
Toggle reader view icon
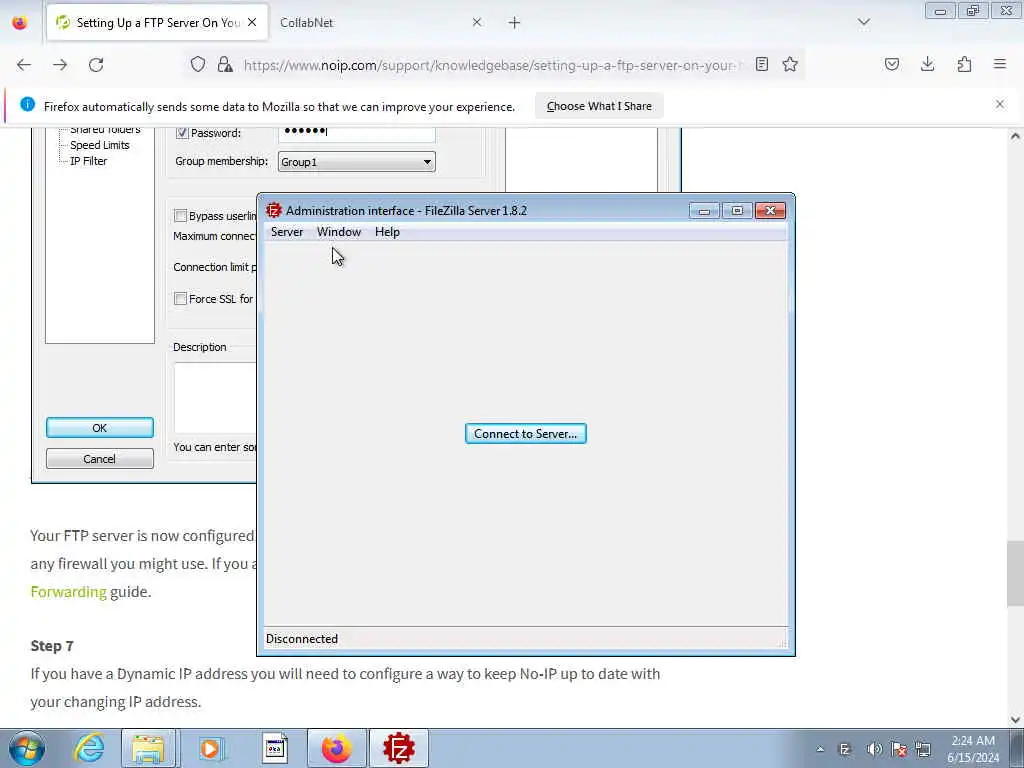pos(761,64)
